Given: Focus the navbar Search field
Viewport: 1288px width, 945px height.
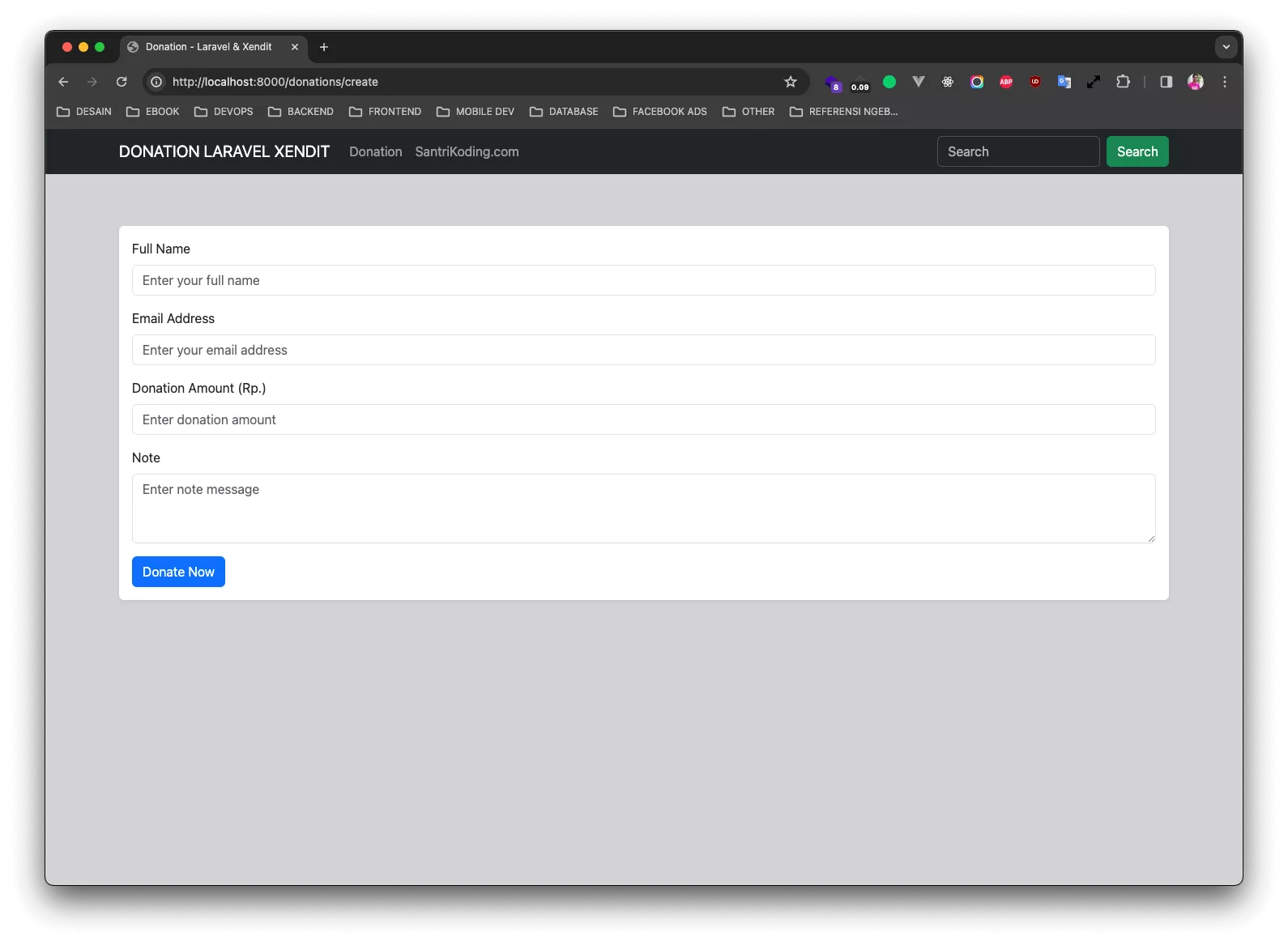Looking at the screenshot, I should (x=1018, y=151).
